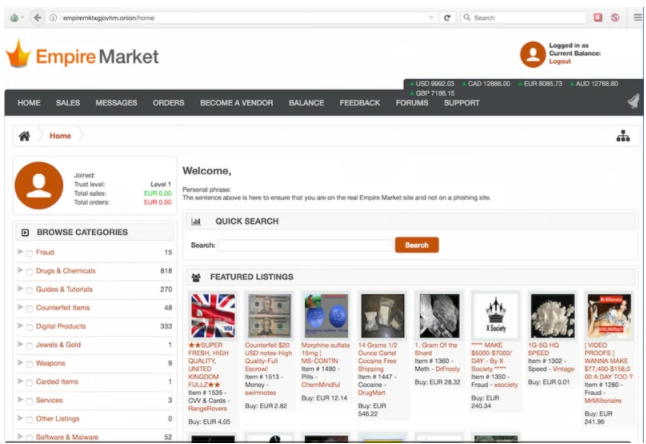
Task: Click the Empire Market crown logo
Action: 18,54
